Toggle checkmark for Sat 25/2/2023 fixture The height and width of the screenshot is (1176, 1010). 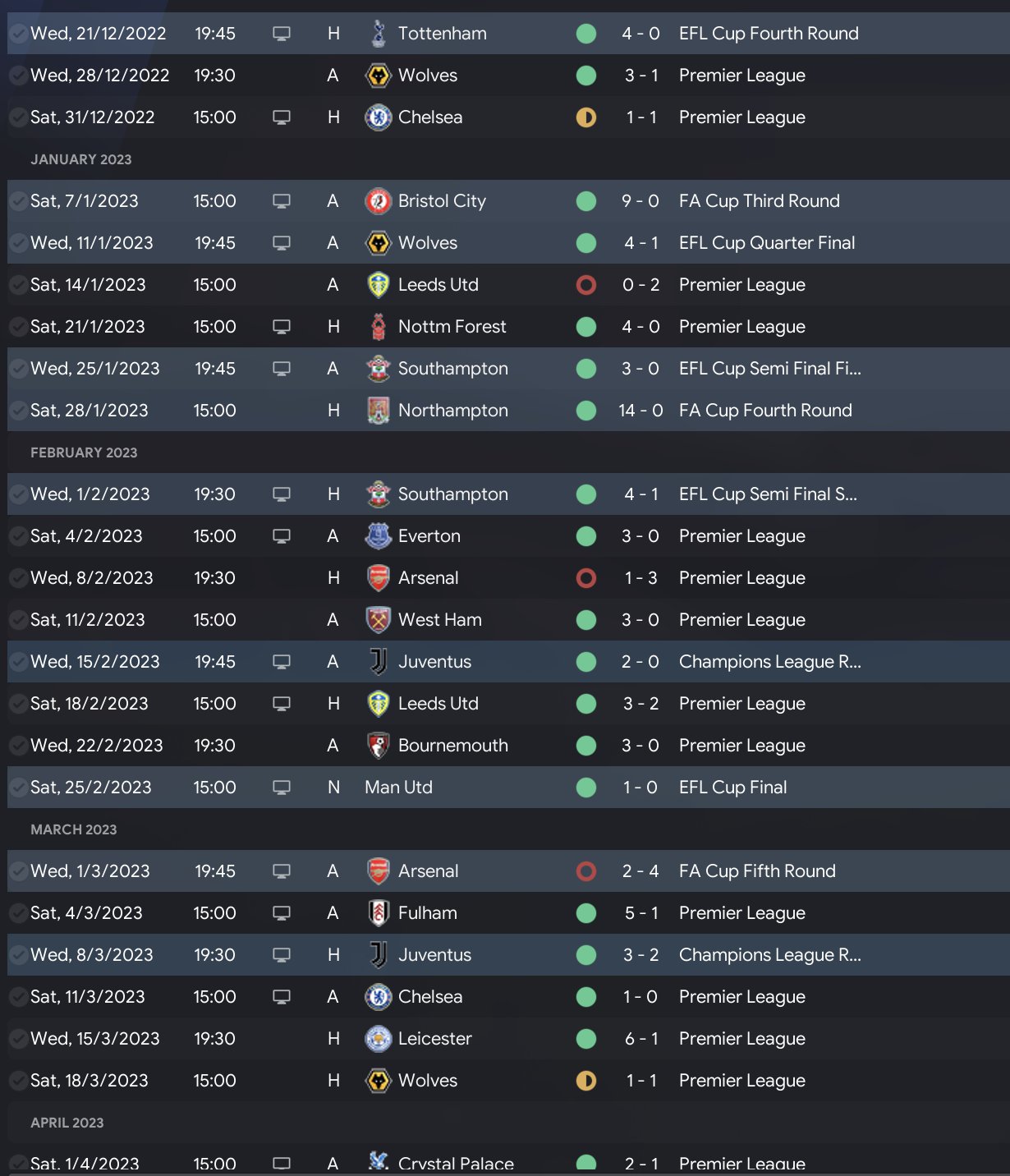[17, 788]
